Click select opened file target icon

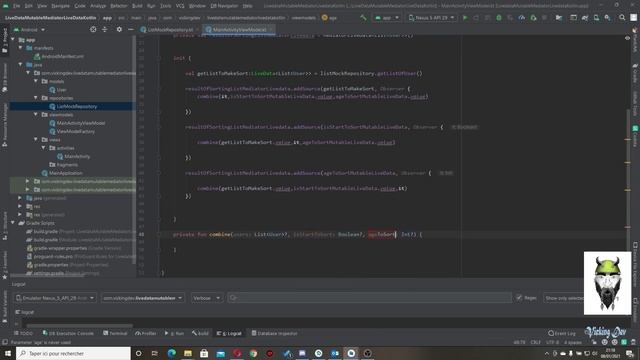click(93, 29)
